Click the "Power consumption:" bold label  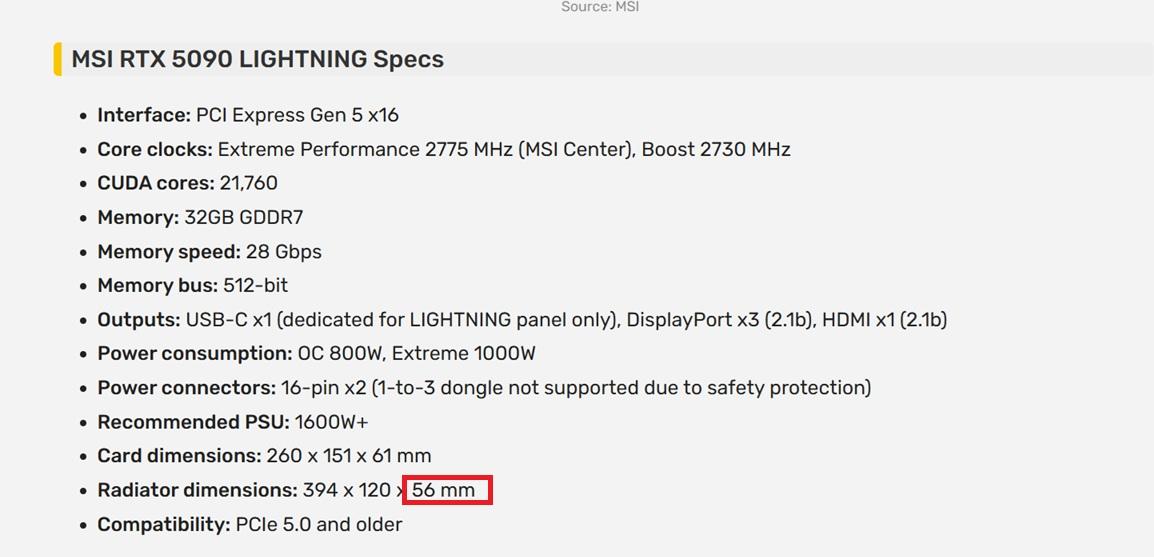point(194,354)
